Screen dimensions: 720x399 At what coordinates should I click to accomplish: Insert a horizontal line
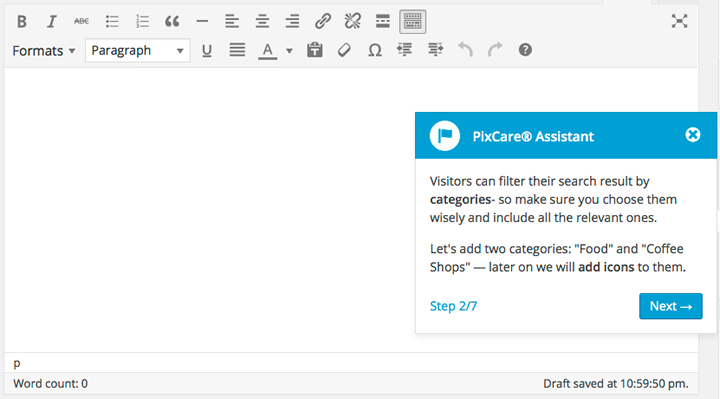(202, 21)
